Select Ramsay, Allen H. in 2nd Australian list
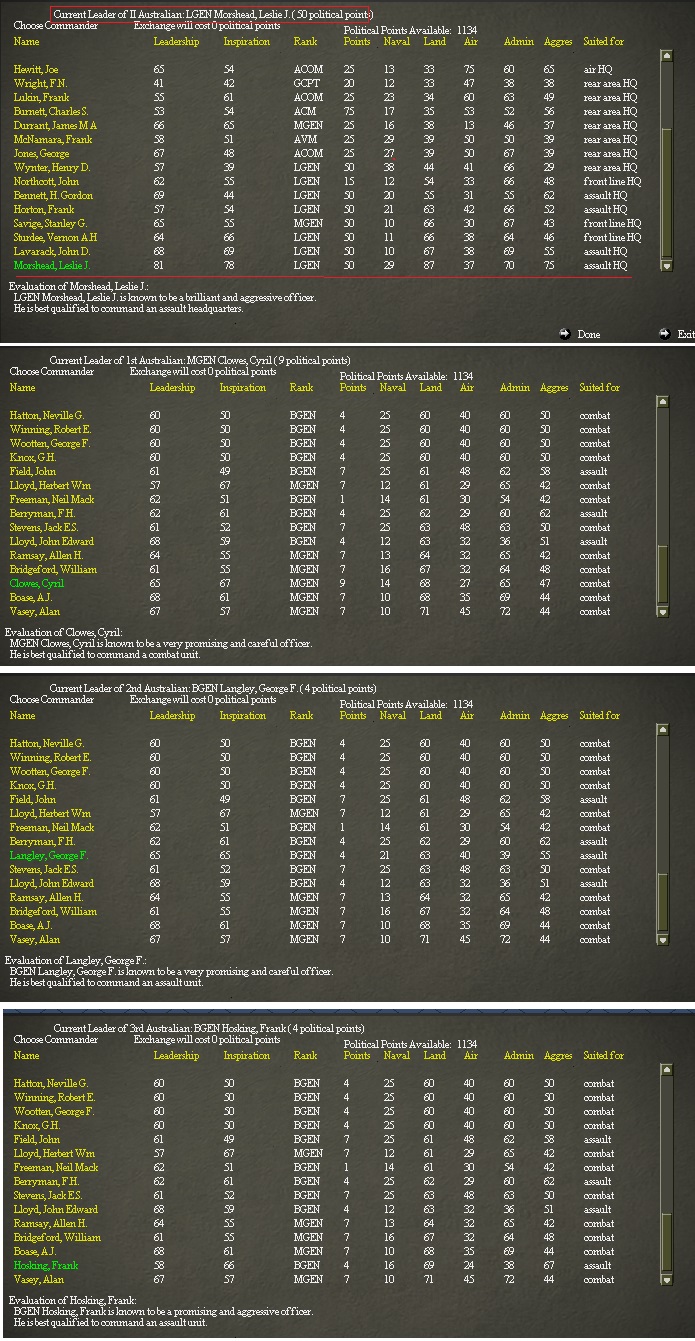This screenshot has height=1341, width=695. [x=46, y=898]
